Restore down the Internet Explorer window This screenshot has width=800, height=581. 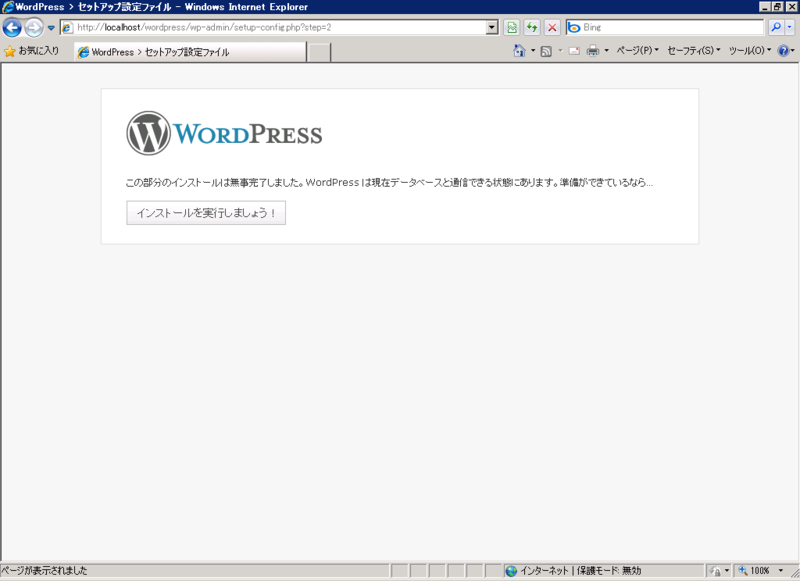click(777, 7)
